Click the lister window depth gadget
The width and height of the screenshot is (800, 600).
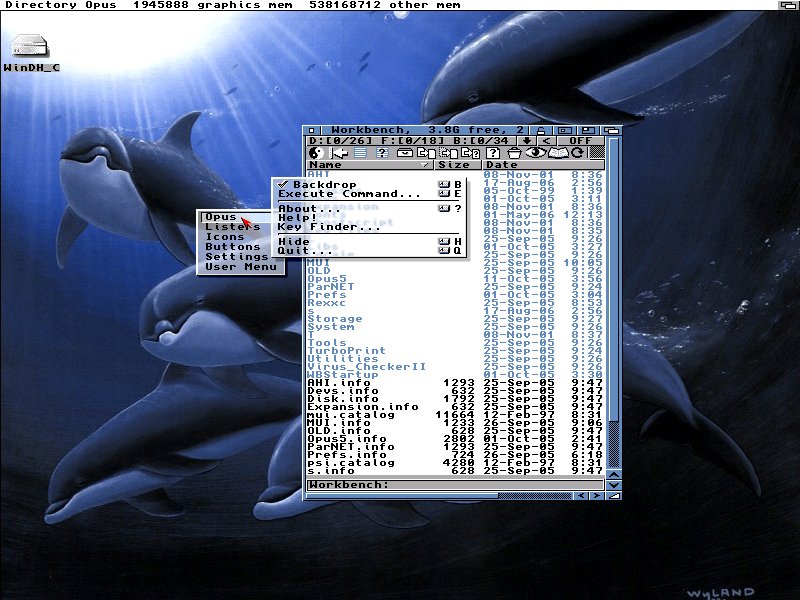coord(611,131)
